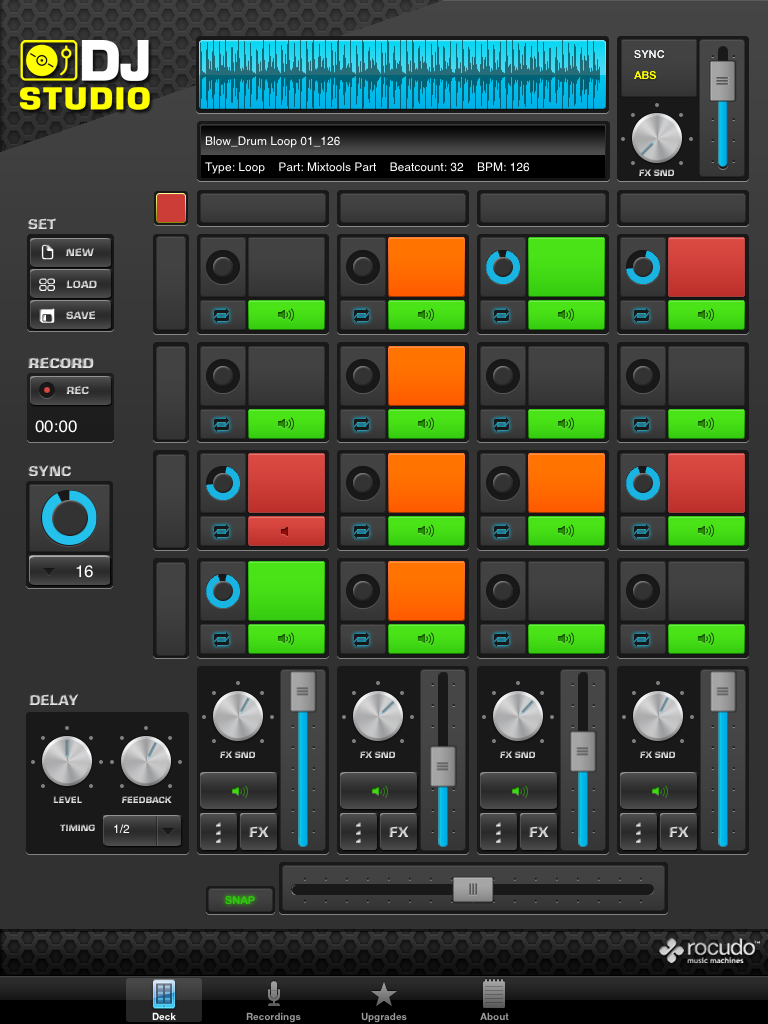Open the three-dots button in third channel strip
Viewport: 768px width, 1024px height.
click(x=498, y=831)
